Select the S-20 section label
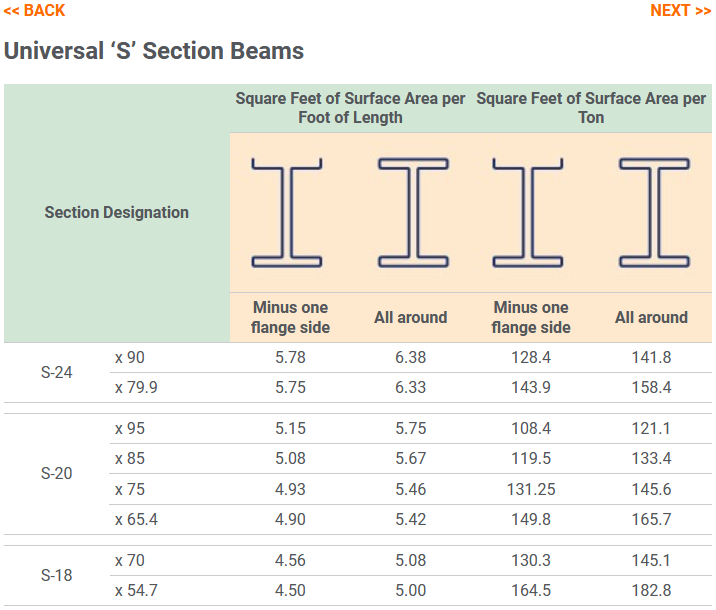Image resolution: width=716 pixels, height=610 pixels. 57,473
